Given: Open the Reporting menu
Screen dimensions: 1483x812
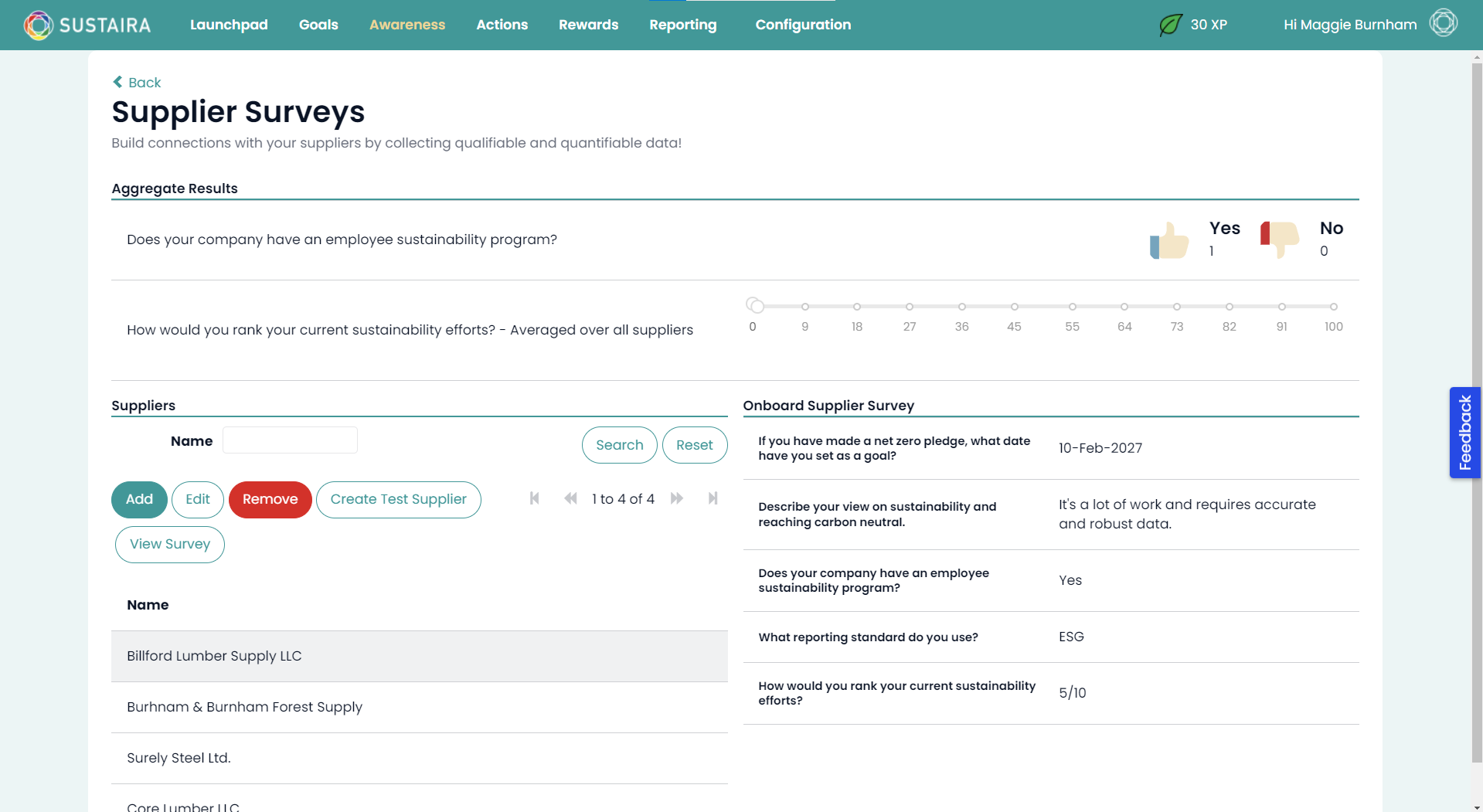Looking at the screenshot, I should tap(683, 25).
